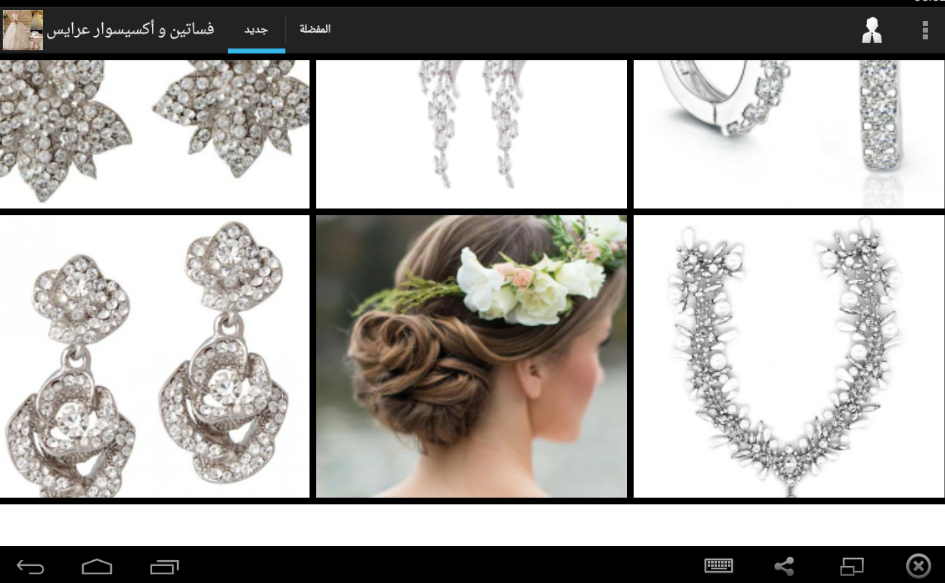The image size is (945, 583).
Task: Tap the app logo thumbnail in header
Action: click(x=23, y=30)
